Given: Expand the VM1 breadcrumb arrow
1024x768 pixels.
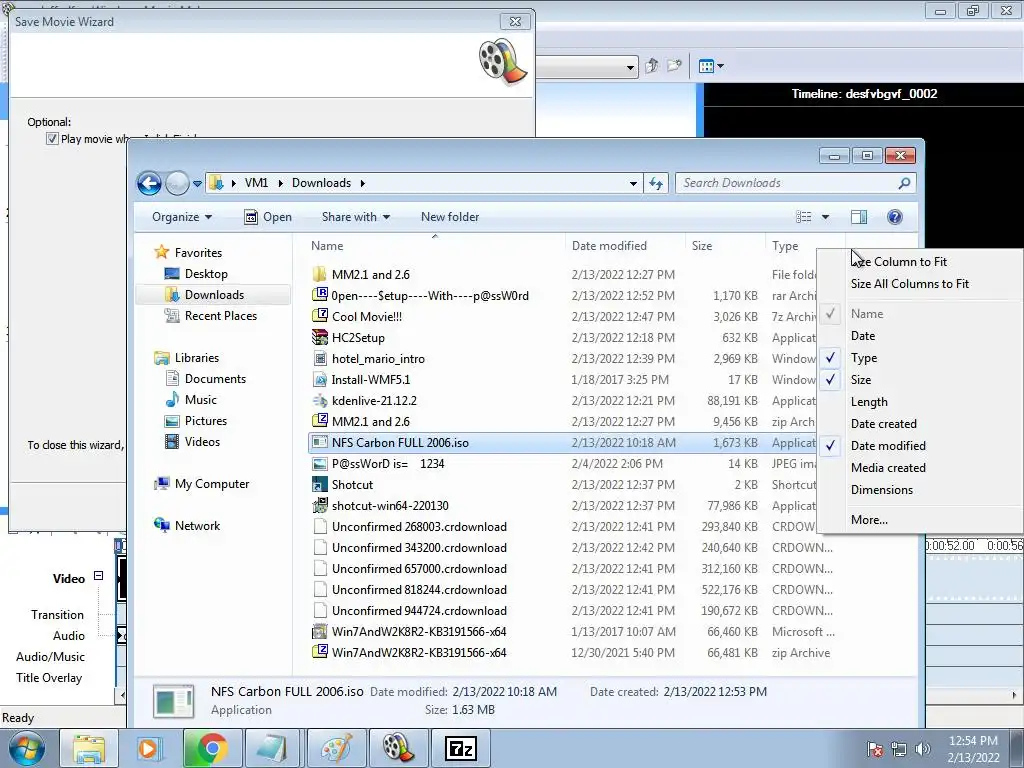Looking at the screenshot, I should point(280,184).
